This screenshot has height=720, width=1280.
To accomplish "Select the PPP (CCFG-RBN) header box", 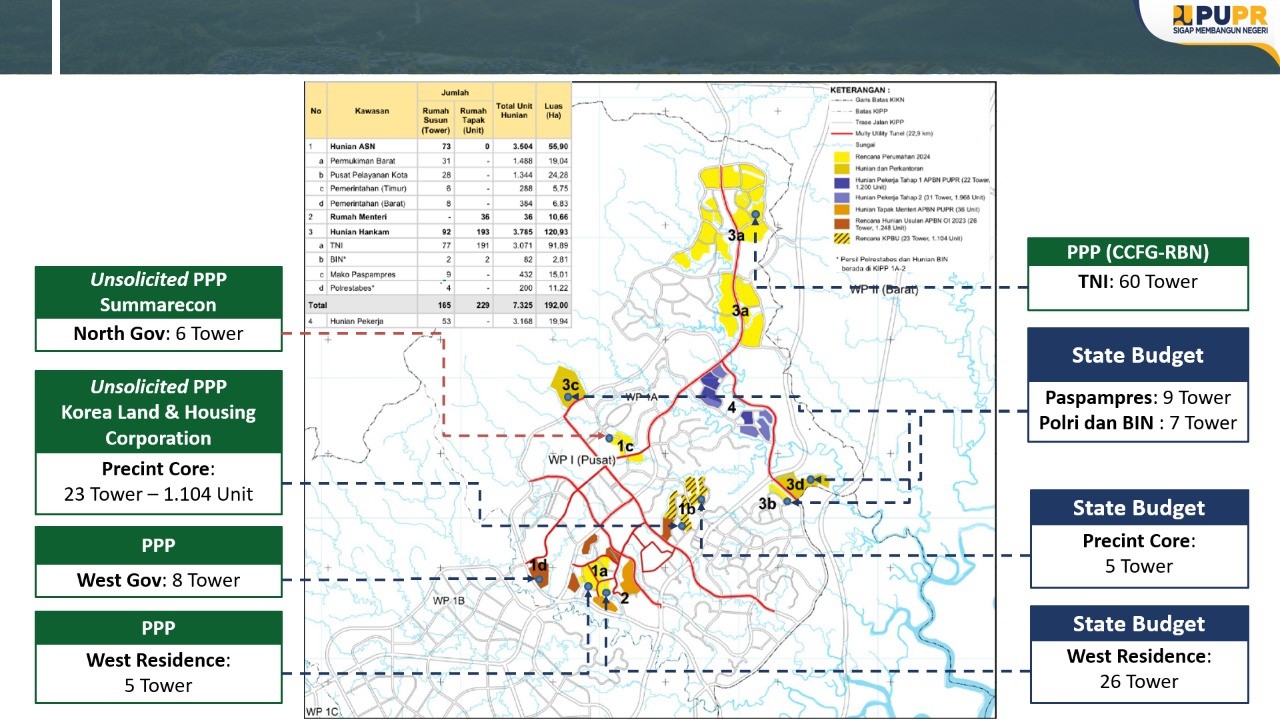I will coord(1138,251).
